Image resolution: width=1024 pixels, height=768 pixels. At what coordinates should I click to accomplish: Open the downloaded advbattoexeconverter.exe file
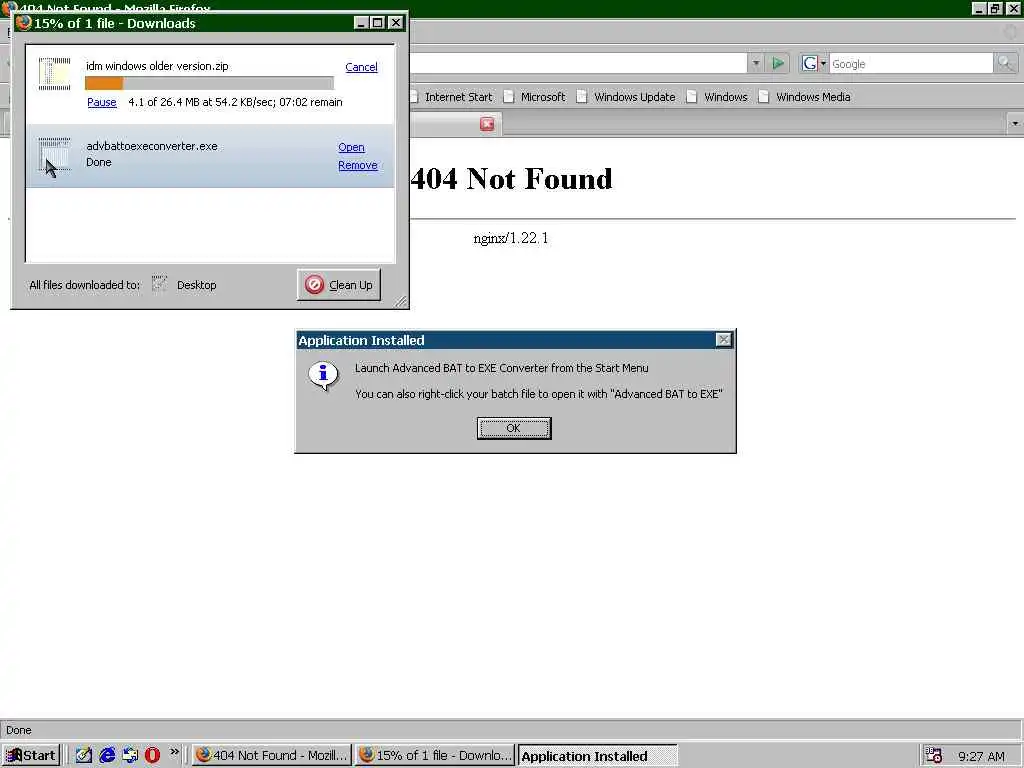(351, 148)
